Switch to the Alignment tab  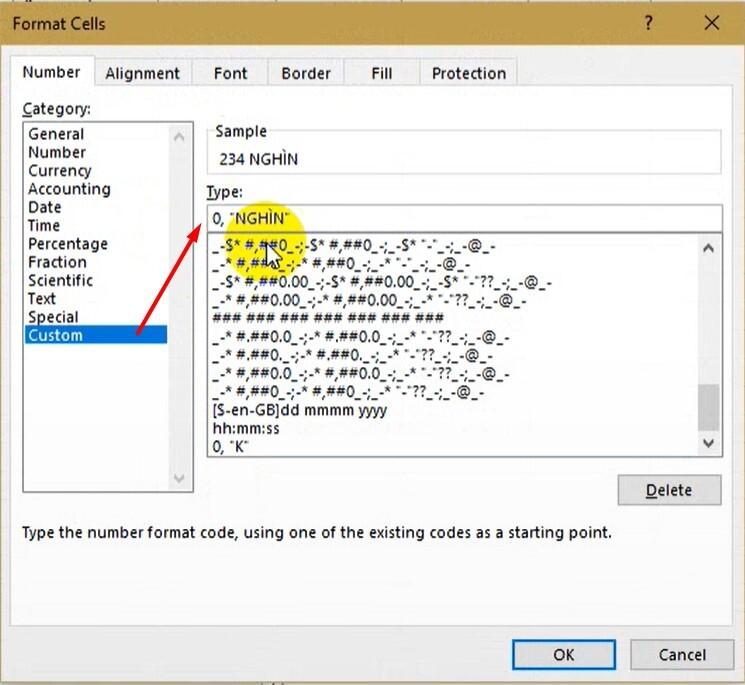click(x=143, y=73)
